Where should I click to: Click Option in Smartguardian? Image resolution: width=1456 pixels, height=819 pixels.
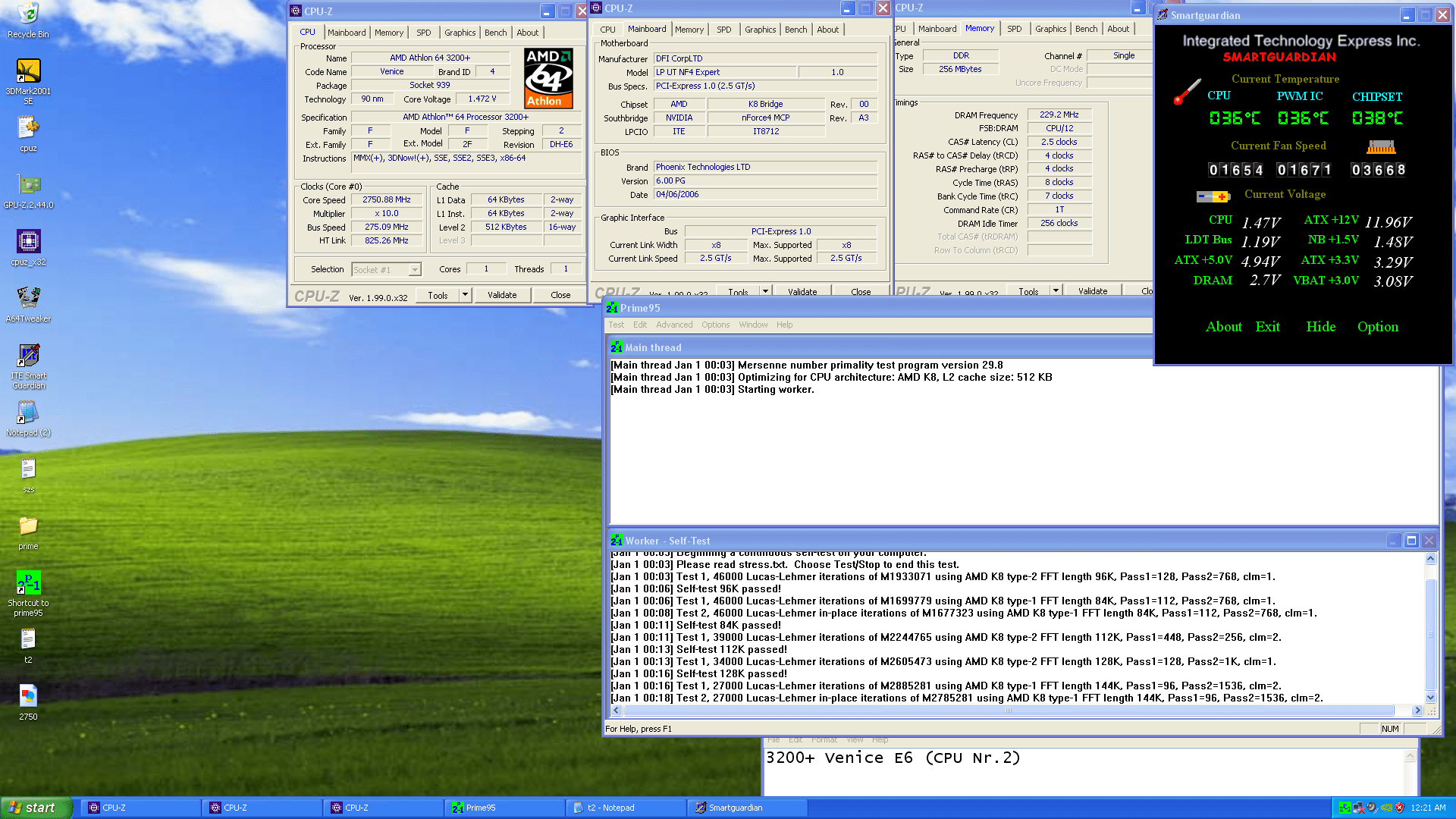click(x=1377, y=327)
